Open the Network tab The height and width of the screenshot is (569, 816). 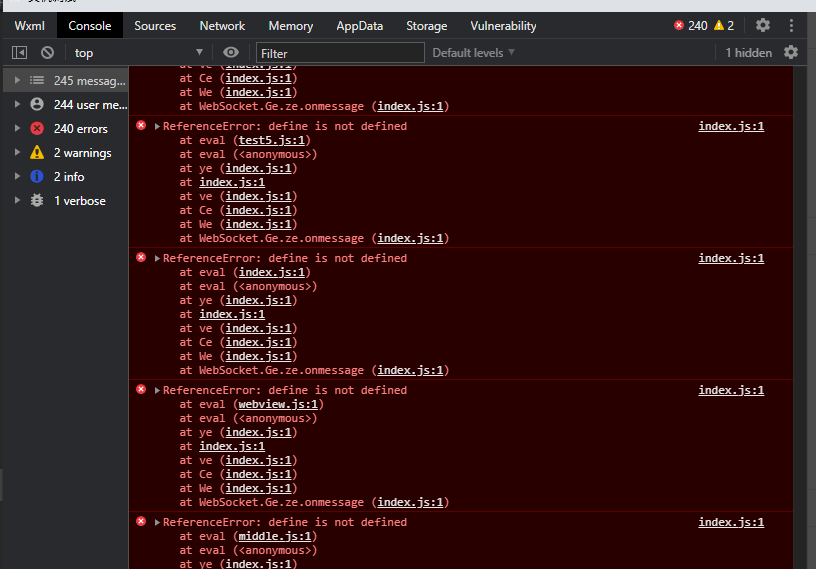(222, 26)
